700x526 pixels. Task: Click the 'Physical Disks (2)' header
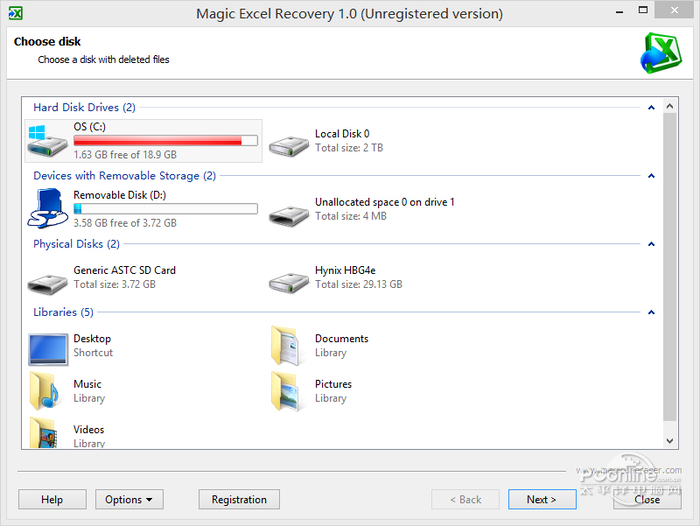[x=76, y=244]
